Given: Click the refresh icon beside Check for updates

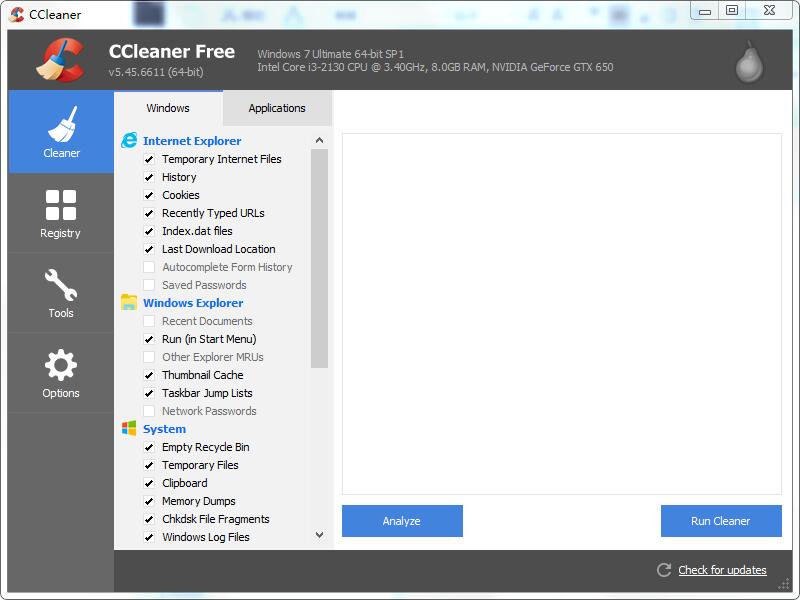Looking at the screenshot, I should pos(663,570).
